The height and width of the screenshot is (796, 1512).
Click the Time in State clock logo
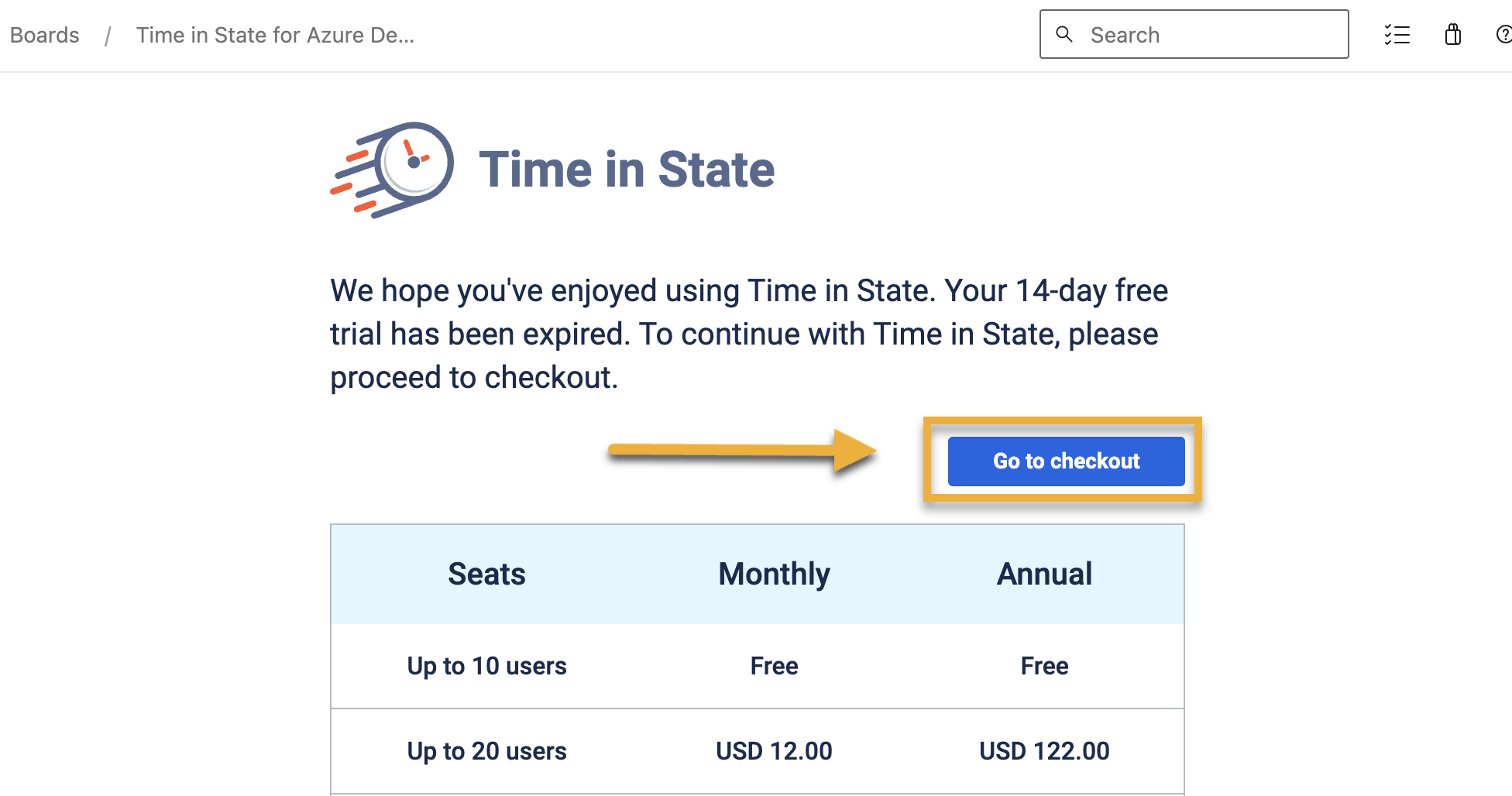point(394,170)
